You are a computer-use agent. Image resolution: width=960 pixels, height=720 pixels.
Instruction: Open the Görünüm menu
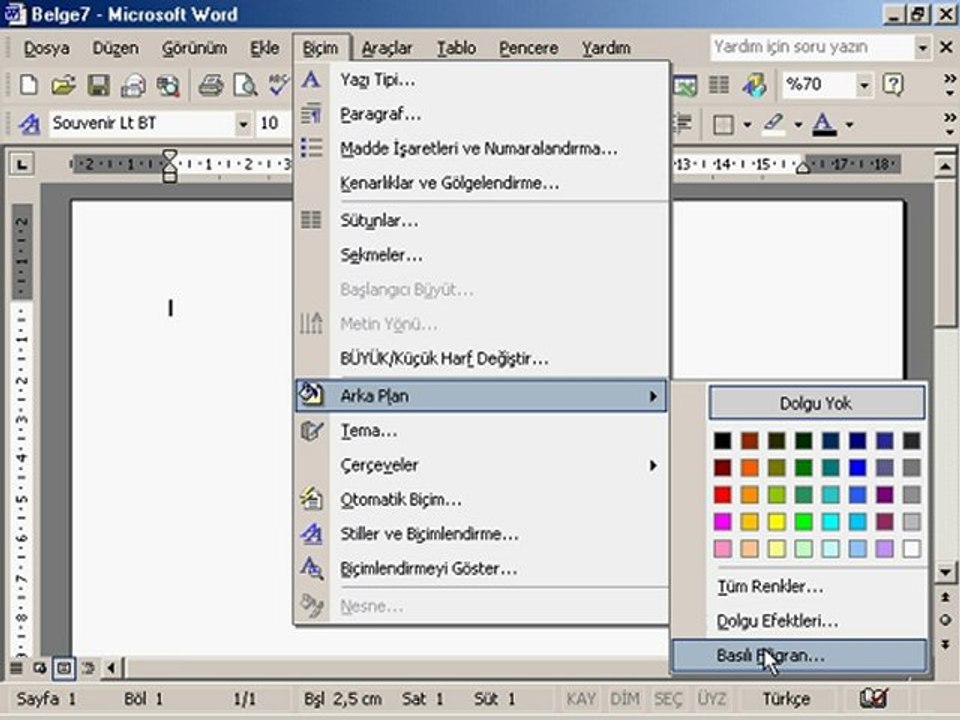[195, 48]
